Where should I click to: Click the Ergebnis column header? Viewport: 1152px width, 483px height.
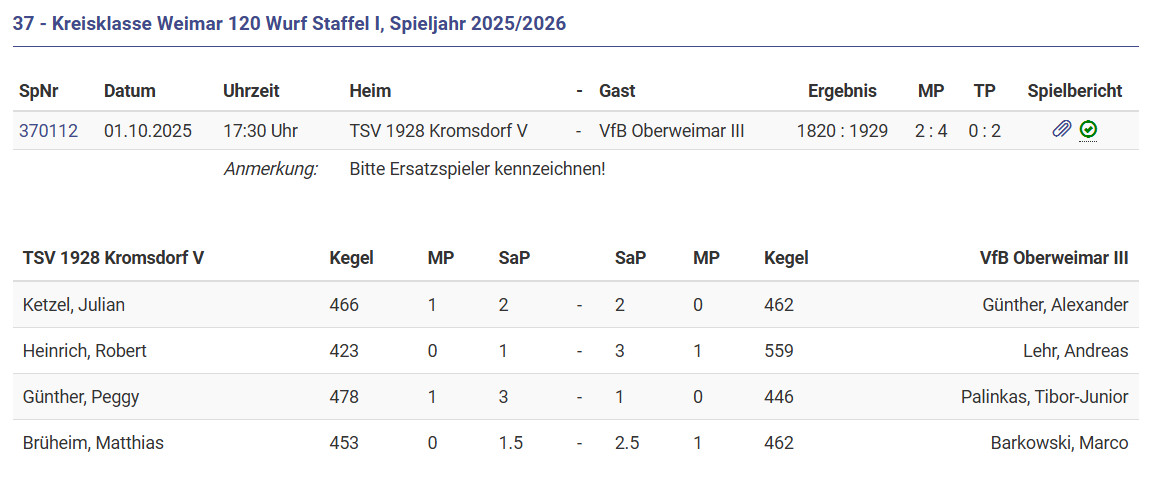pyautogui.click(x=842, y=91)
